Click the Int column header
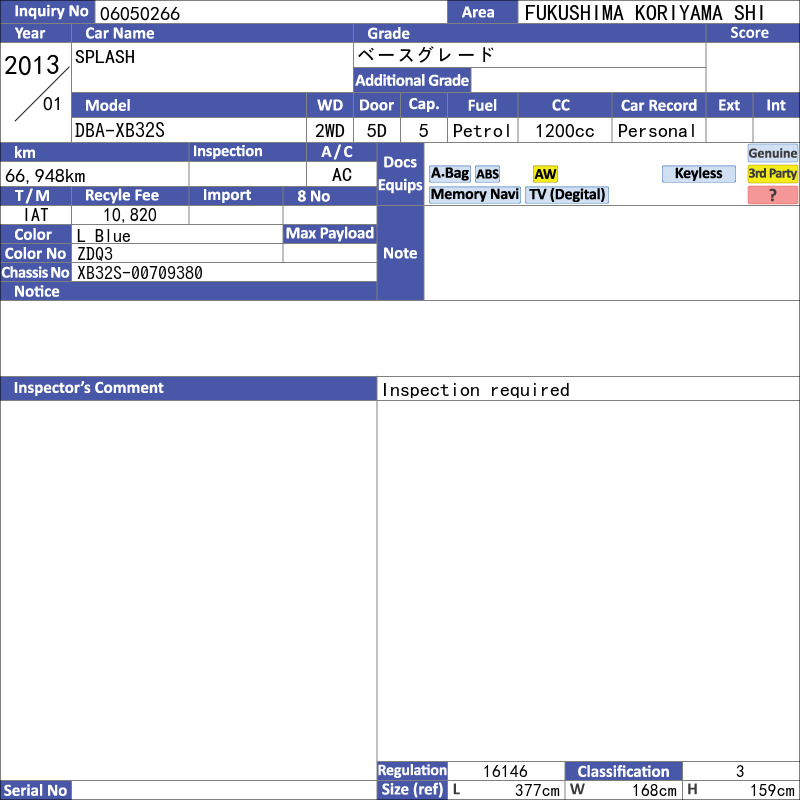 tap(776, 105)
